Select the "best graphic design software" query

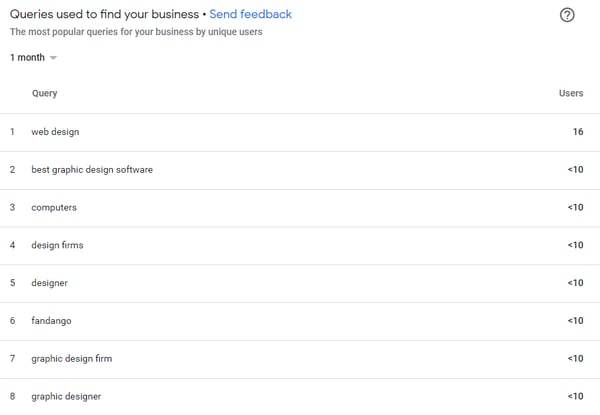click(92, 170)
